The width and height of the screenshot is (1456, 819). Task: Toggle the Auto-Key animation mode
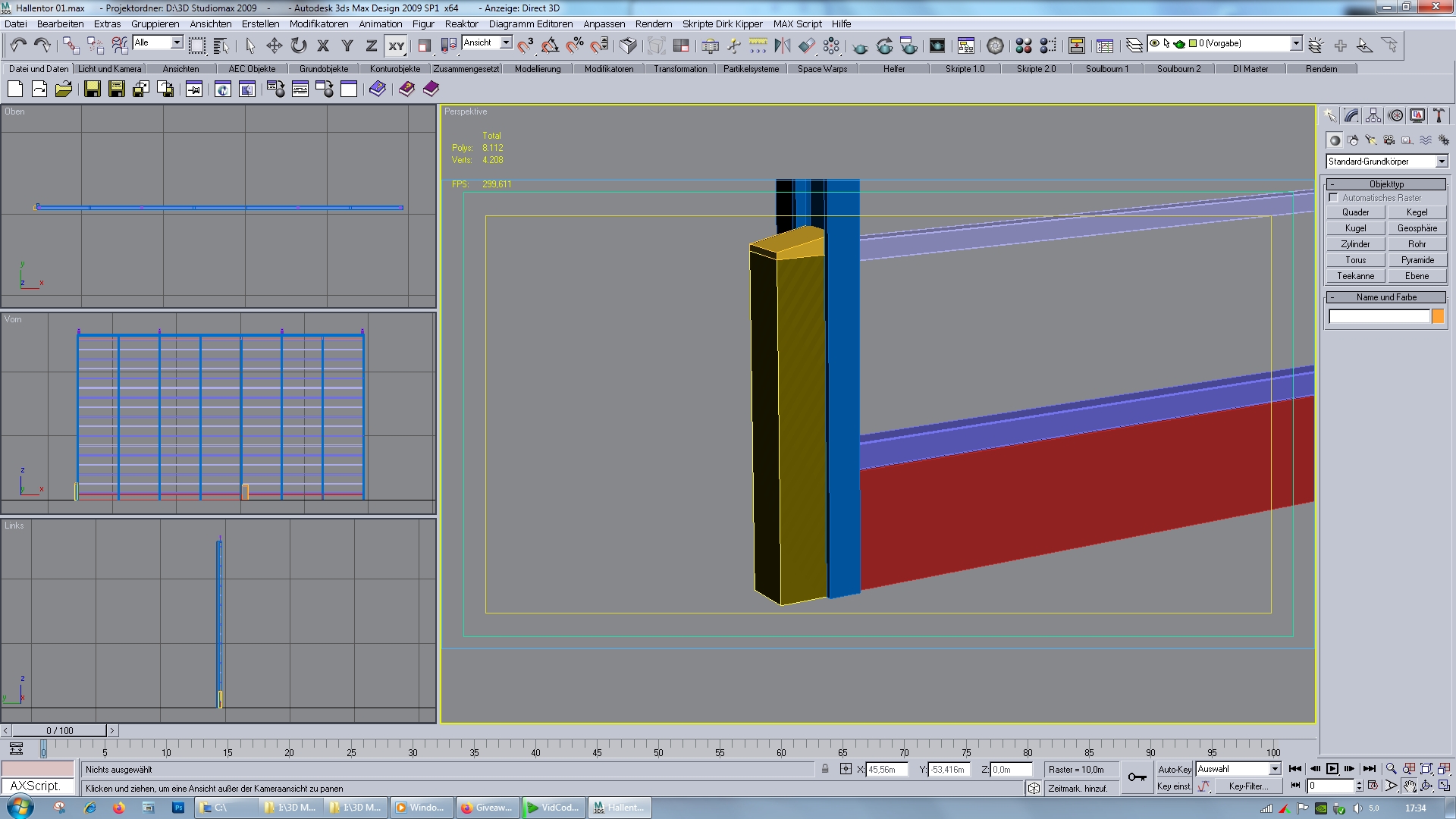[1174, 769]
